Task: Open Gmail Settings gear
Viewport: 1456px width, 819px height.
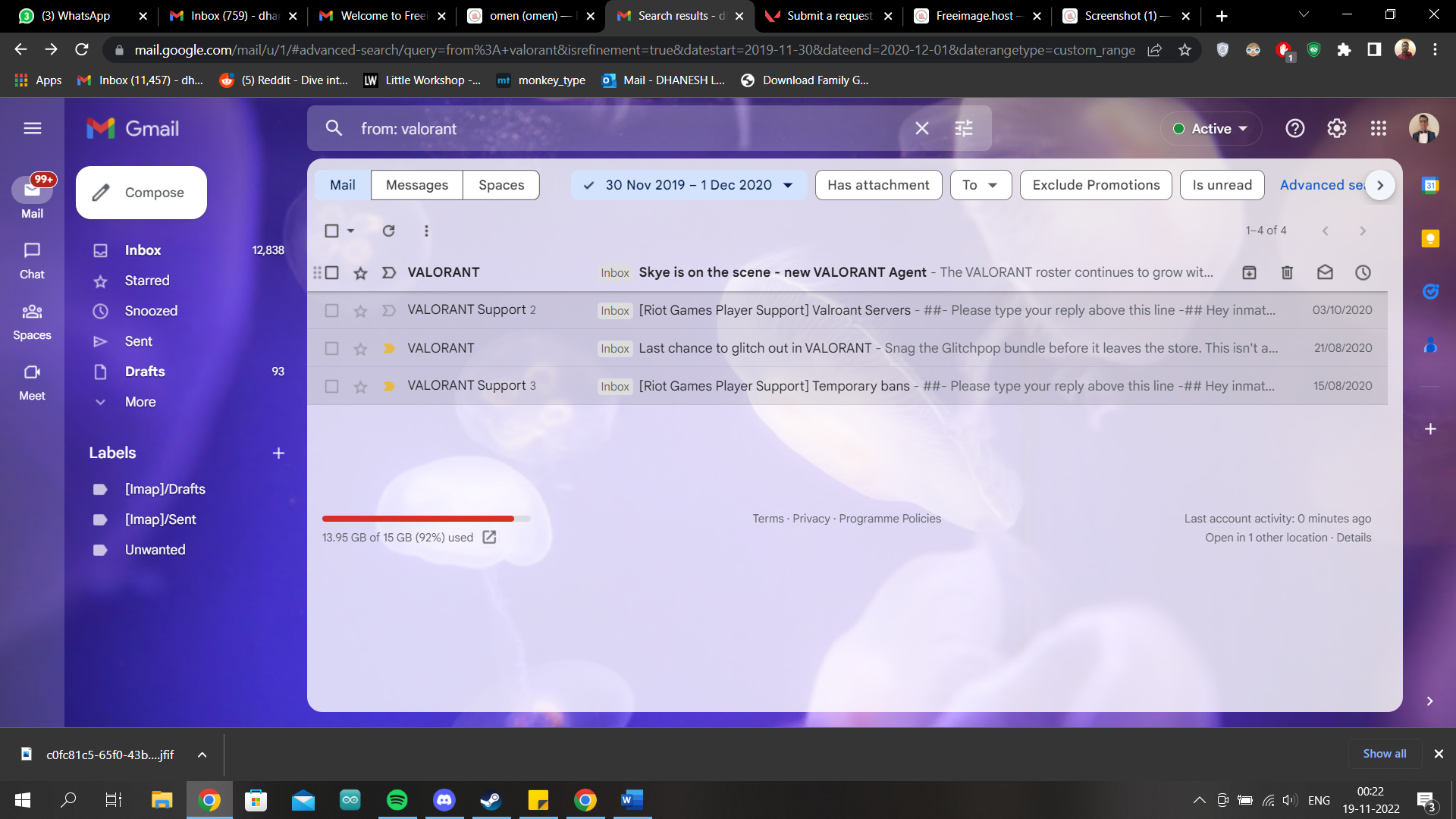Action: pyautogui.click(x=1337, y=128)
